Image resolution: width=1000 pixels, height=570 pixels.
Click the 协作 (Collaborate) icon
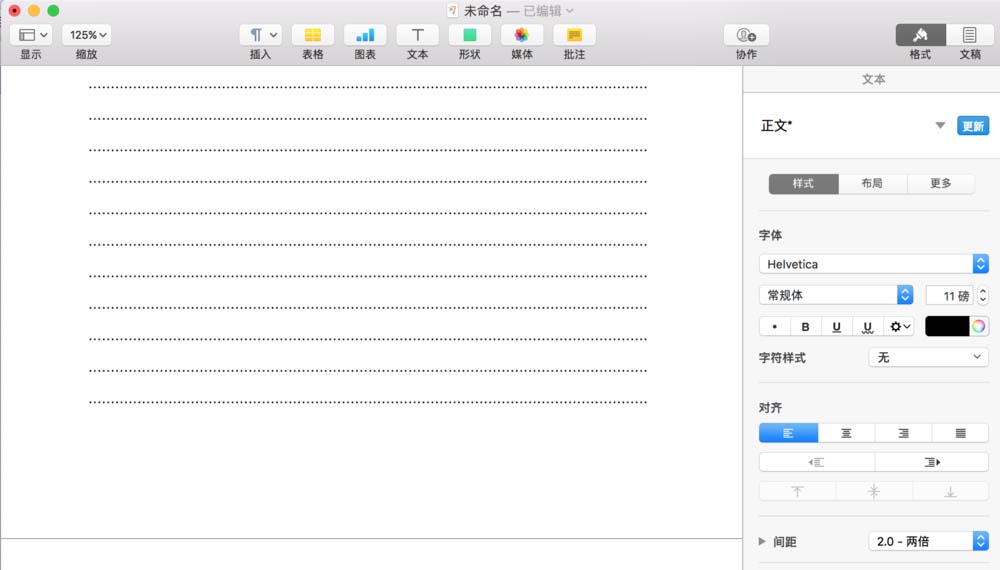(746, 35)
